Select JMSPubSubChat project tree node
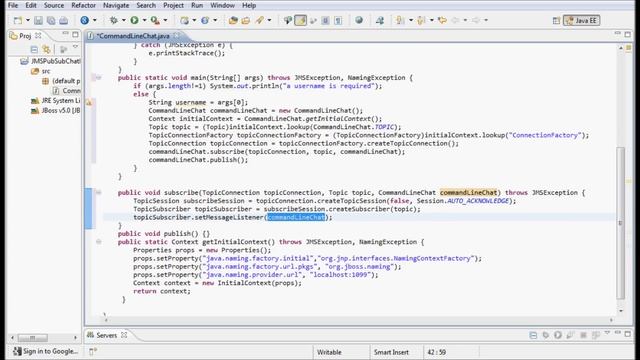Viewport: 640px width, 360px height. [x=51, y=61]
